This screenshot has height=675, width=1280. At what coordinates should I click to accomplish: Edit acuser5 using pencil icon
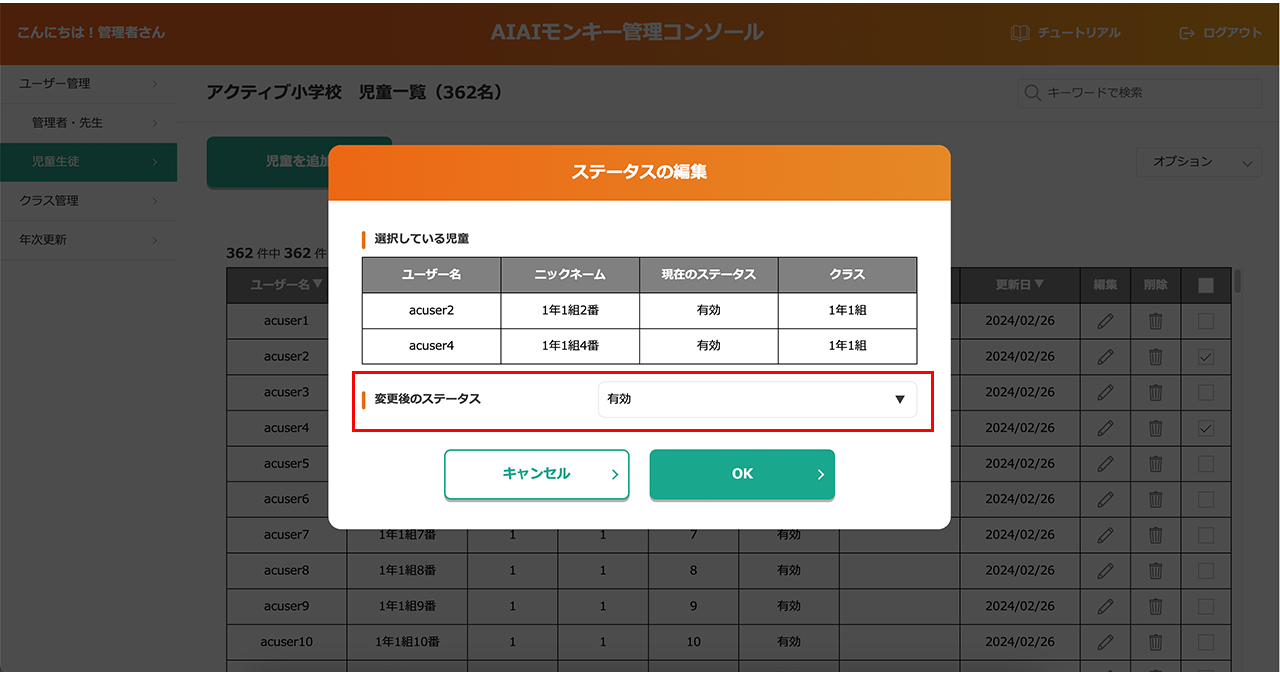pyautogui.click(x=1105, y=464)
